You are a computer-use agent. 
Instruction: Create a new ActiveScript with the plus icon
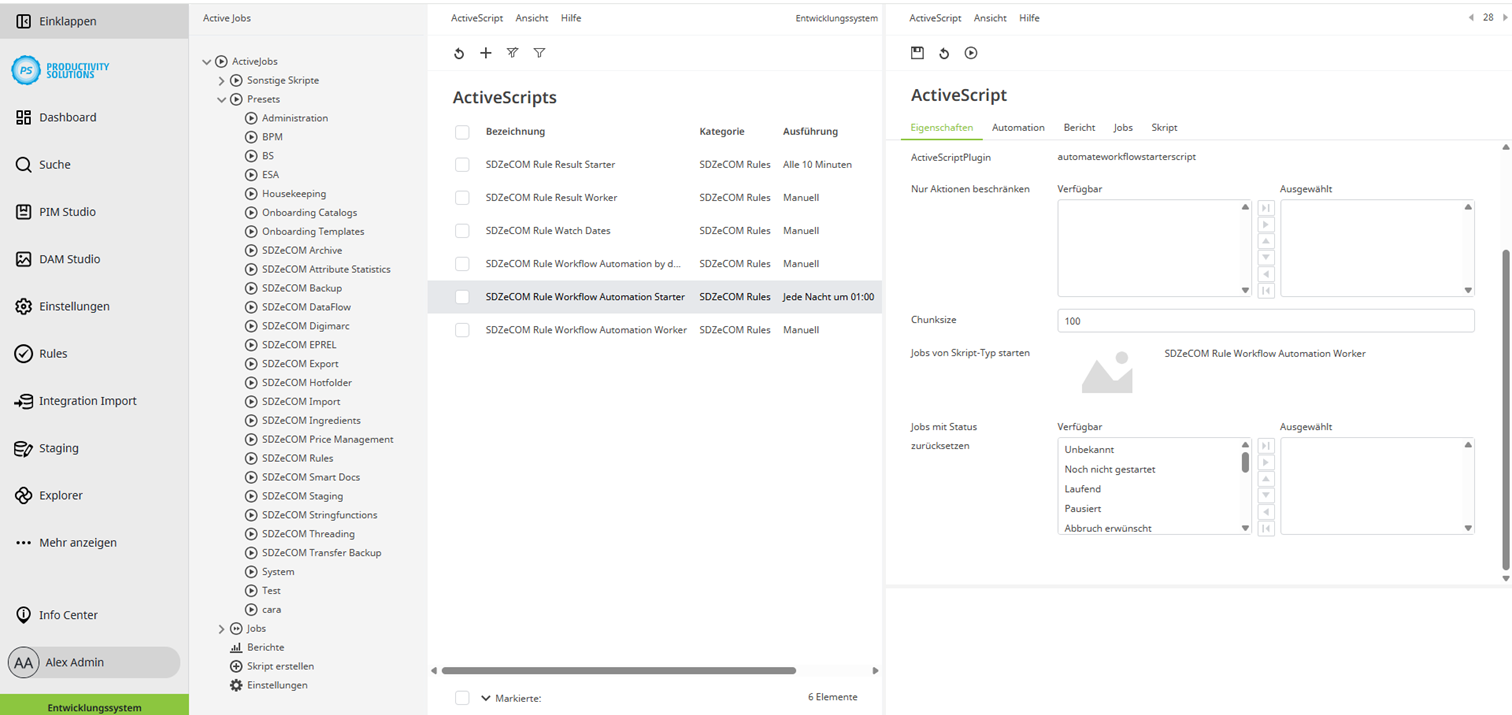pyautogui.click(x=486, y=53)
